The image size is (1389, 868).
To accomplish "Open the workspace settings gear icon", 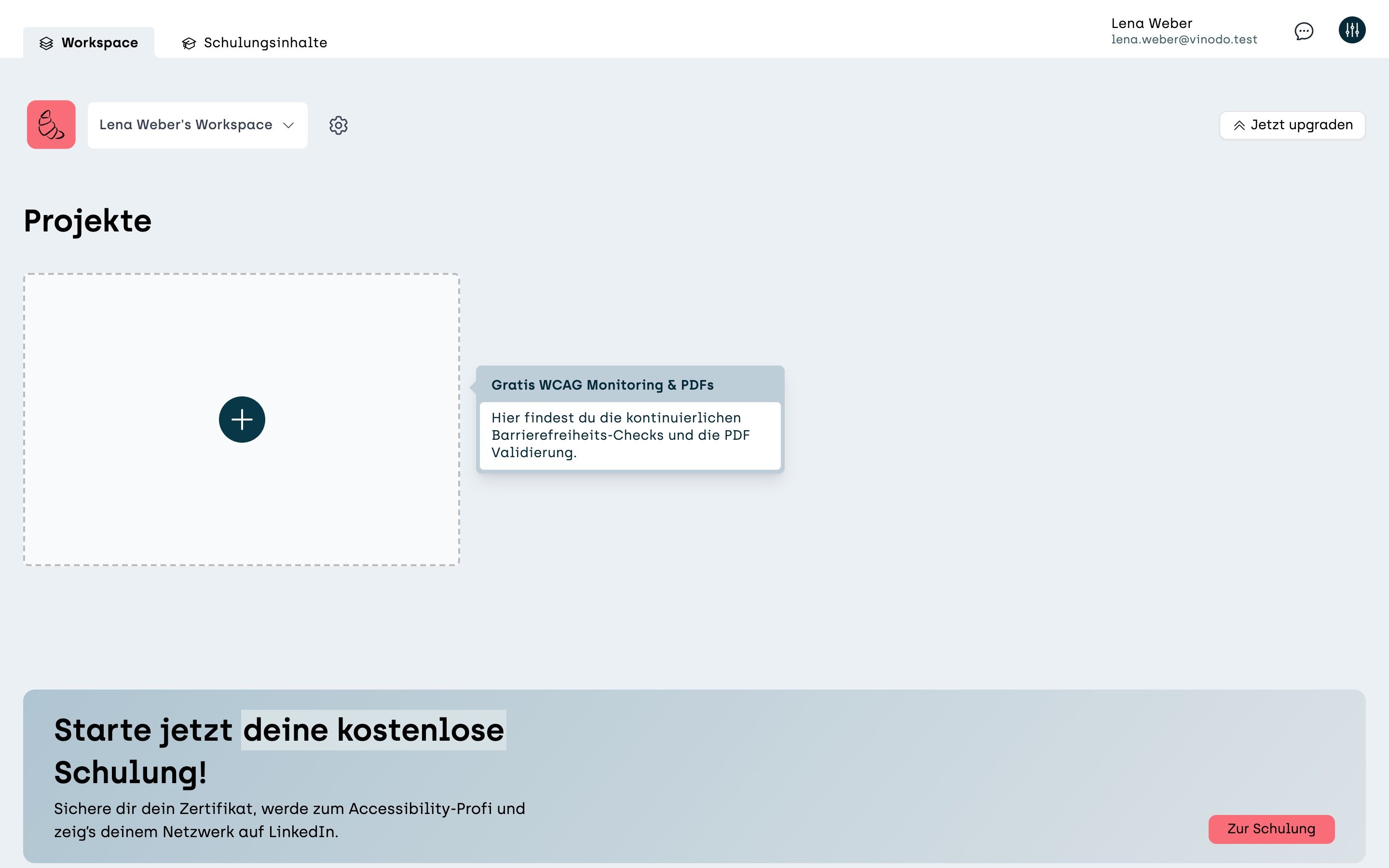I will 338,125.
